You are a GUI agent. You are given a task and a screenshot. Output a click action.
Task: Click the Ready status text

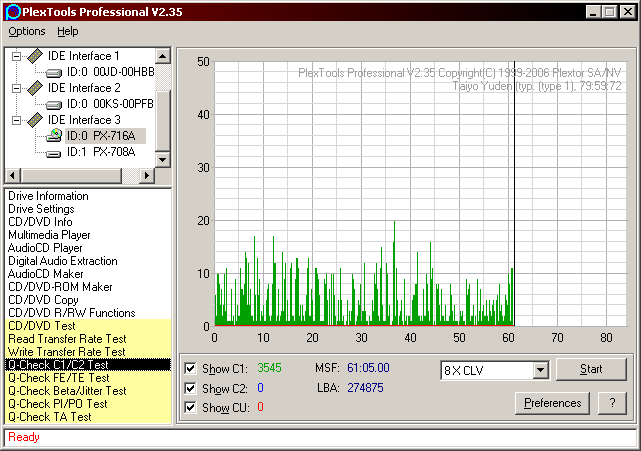click(24, 437)
